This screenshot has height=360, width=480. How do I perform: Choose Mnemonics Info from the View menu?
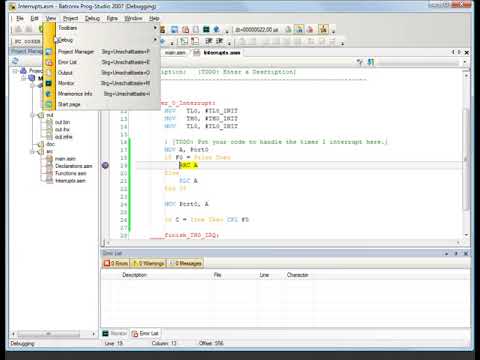[100, 94]
